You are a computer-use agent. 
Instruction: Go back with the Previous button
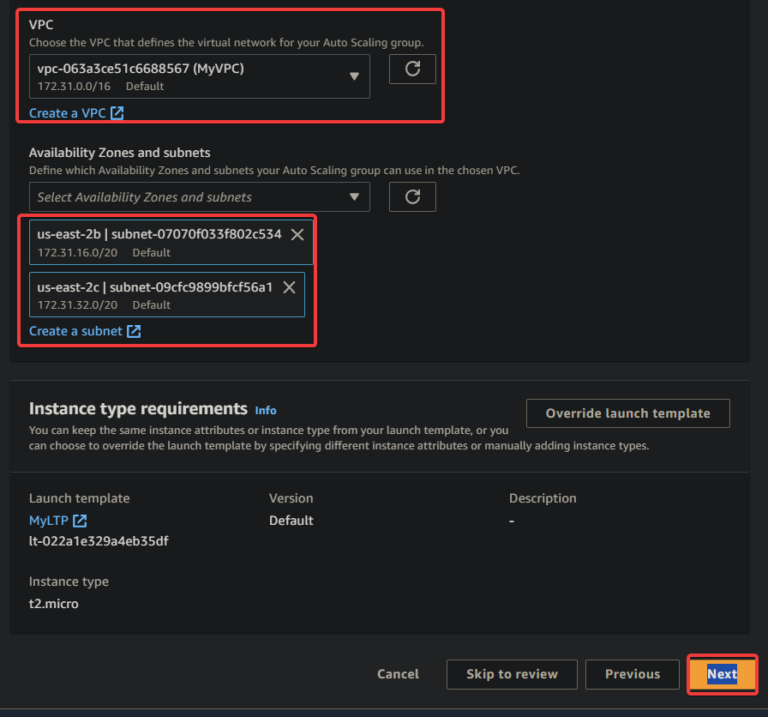632,674
